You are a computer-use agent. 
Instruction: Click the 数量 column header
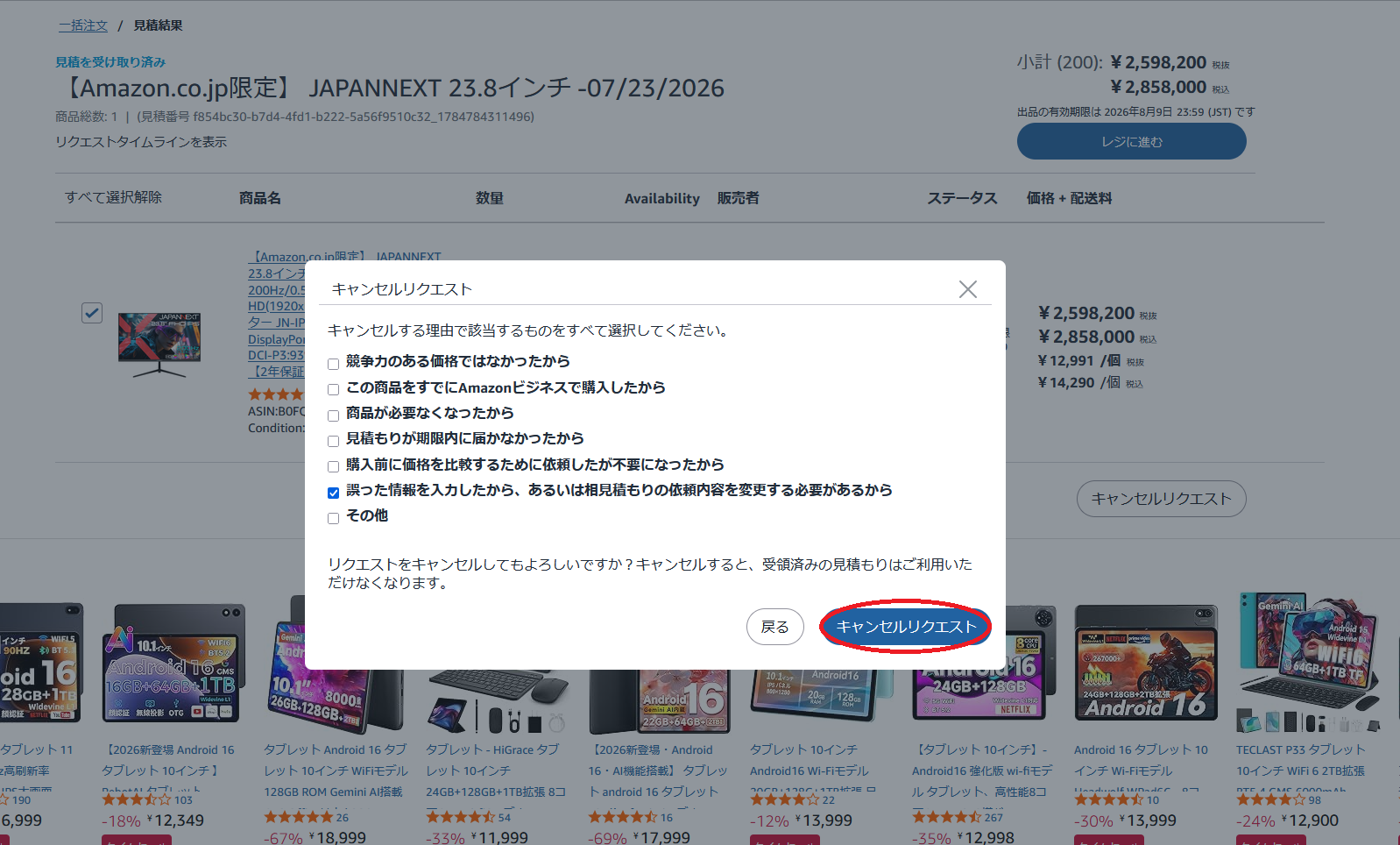click(x=490, y=198)
